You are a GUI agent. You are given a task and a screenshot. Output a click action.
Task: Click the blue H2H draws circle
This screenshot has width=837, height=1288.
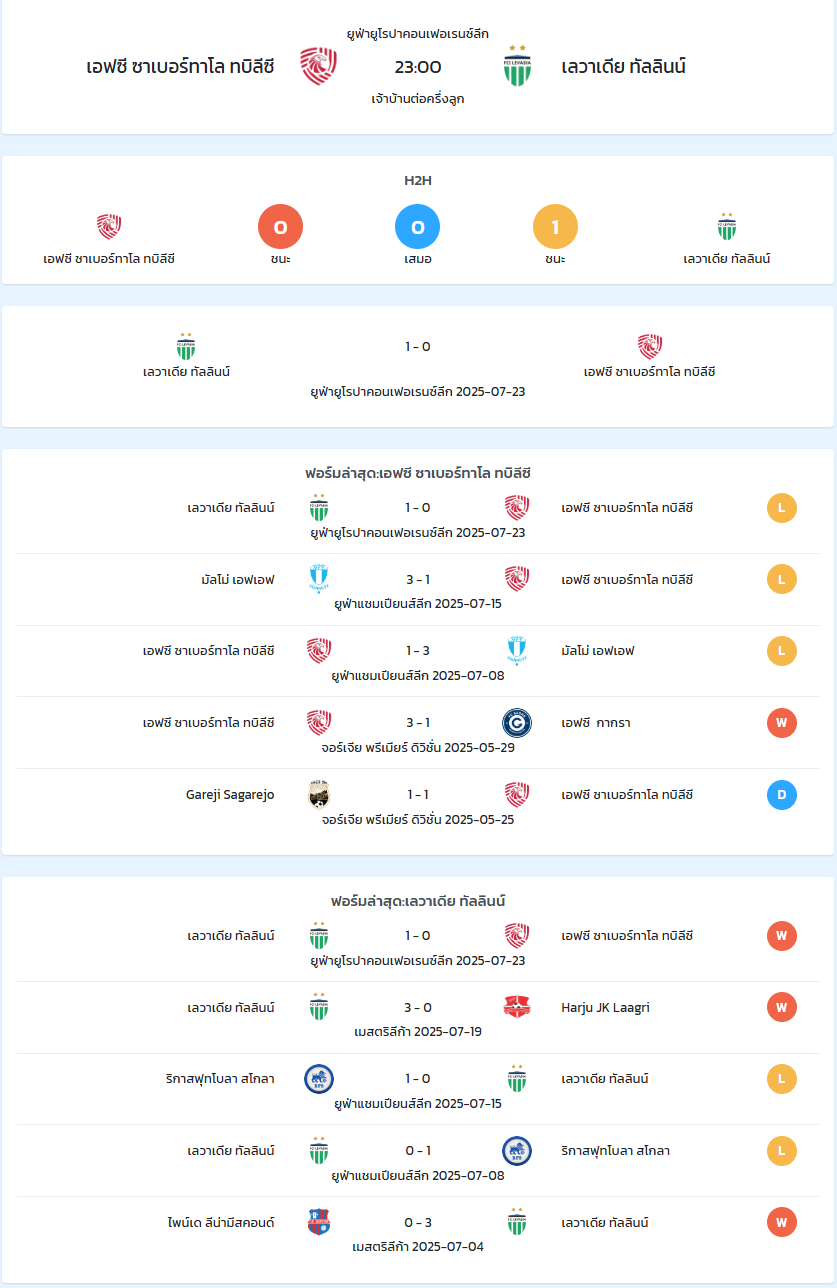coord(418,227)
